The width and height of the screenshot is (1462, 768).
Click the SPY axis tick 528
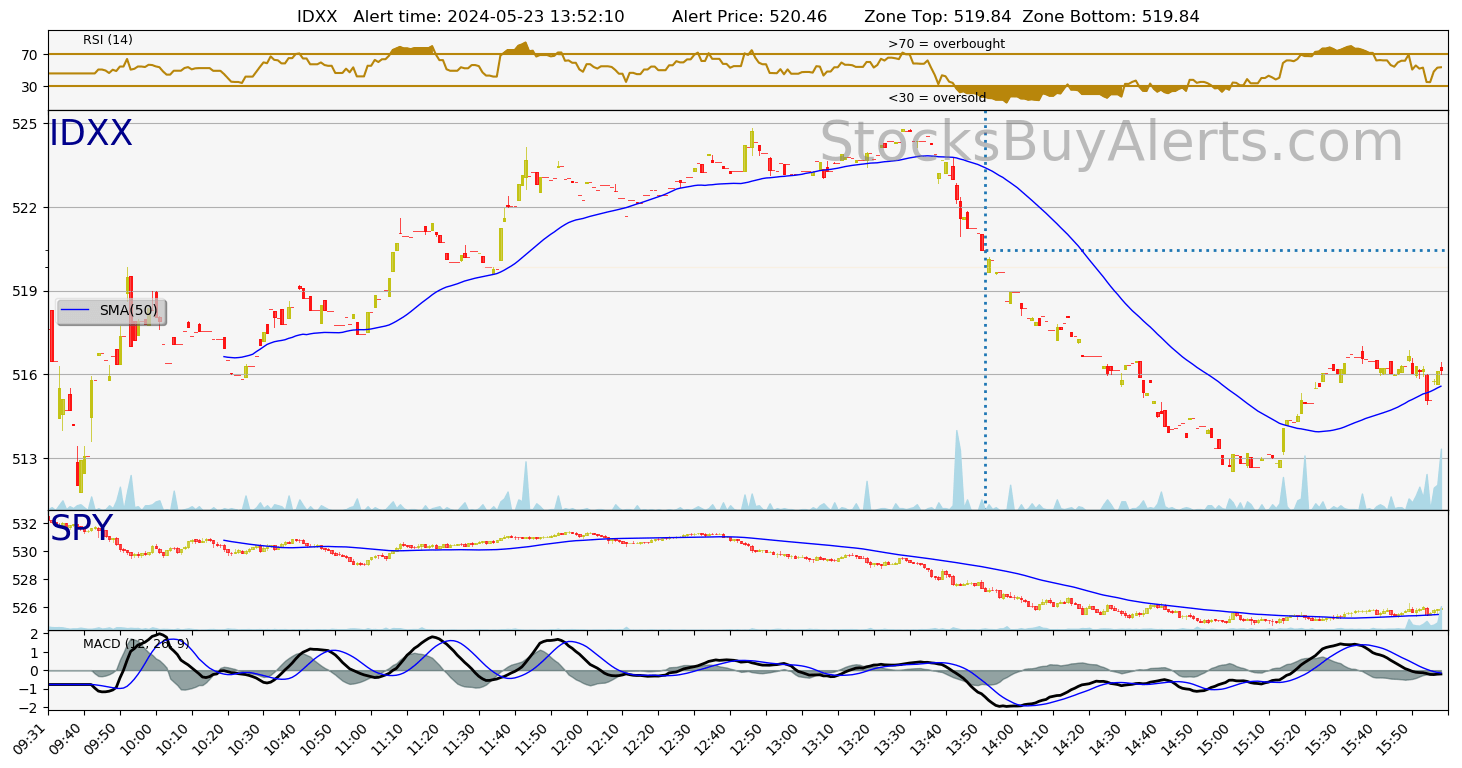coord(26,580)
